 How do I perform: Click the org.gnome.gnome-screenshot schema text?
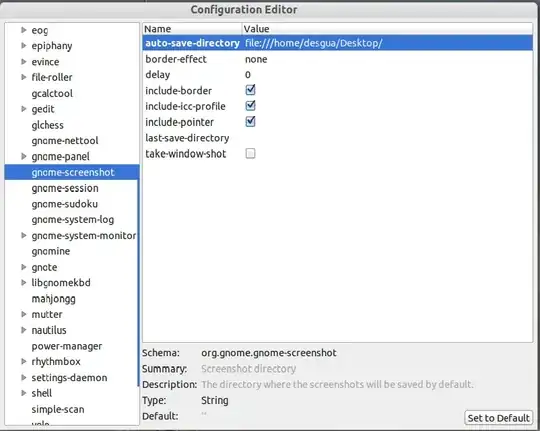click(x=269, y=353)
